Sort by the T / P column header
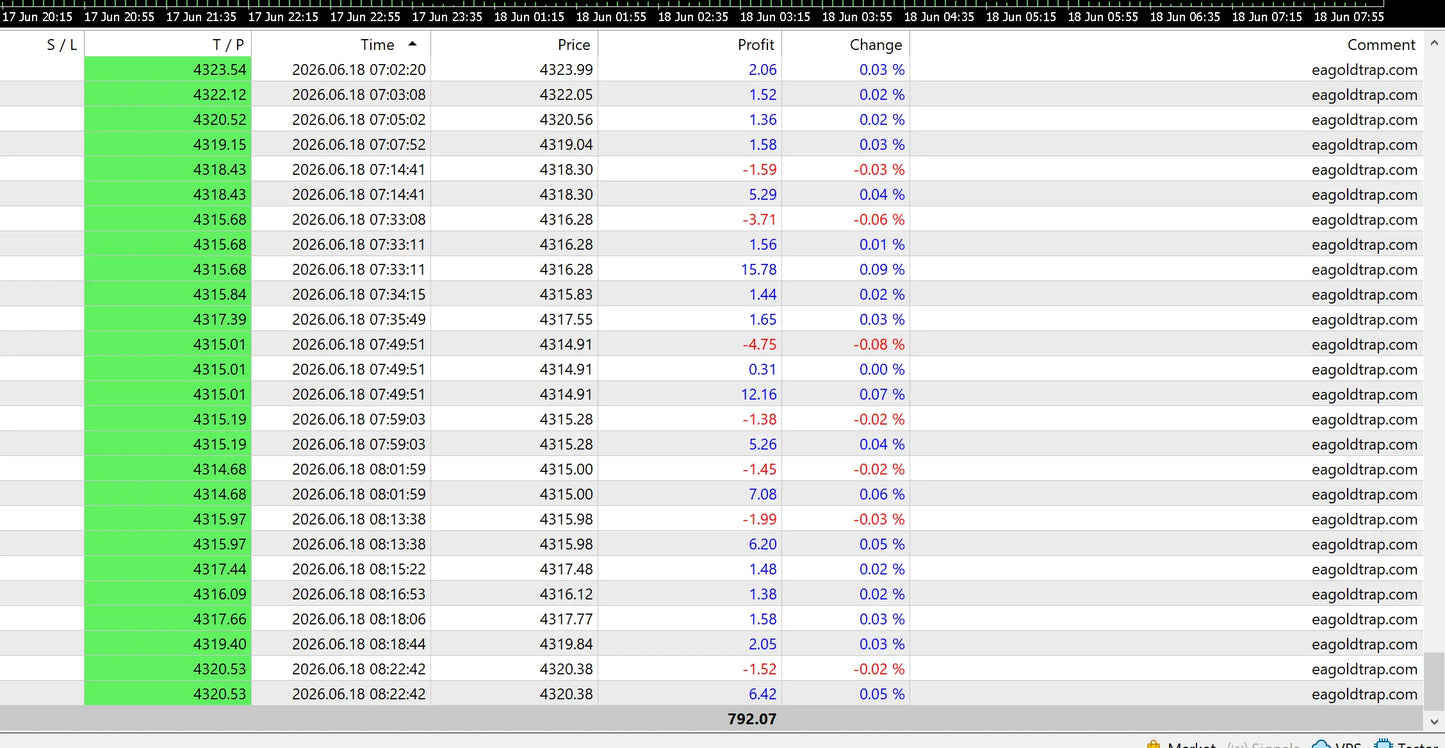This screenshot has width=1445, height=748. (167, 44)
